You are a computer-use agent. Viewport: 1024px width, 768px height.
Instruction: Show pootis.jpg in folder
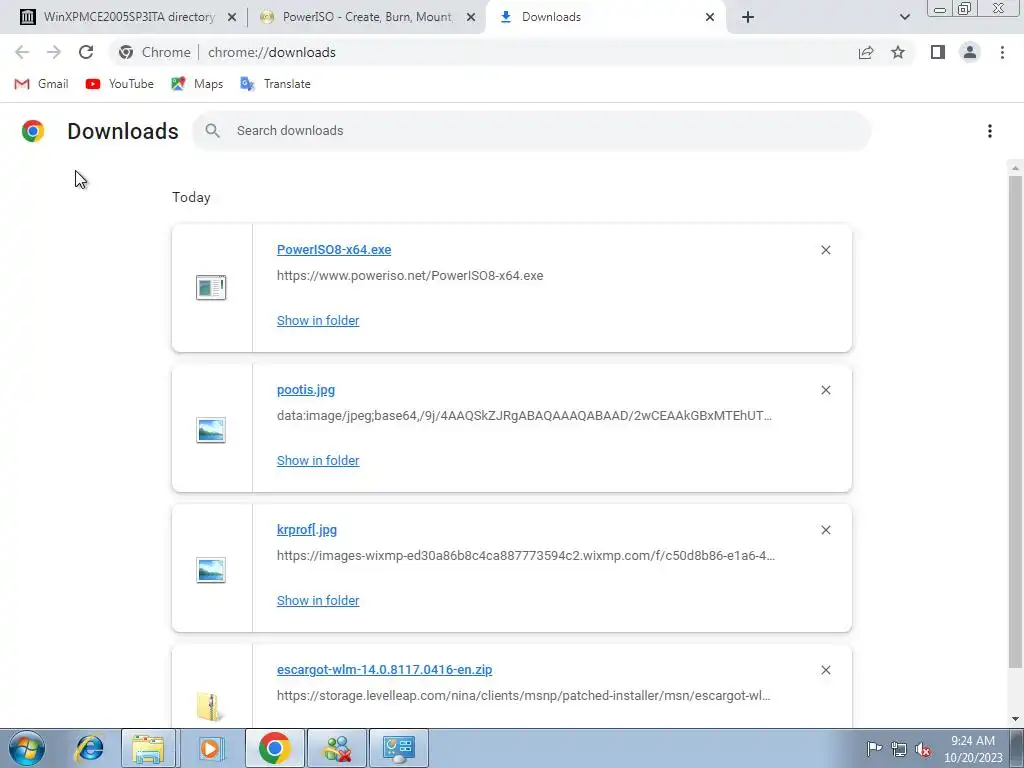[318, 460]
